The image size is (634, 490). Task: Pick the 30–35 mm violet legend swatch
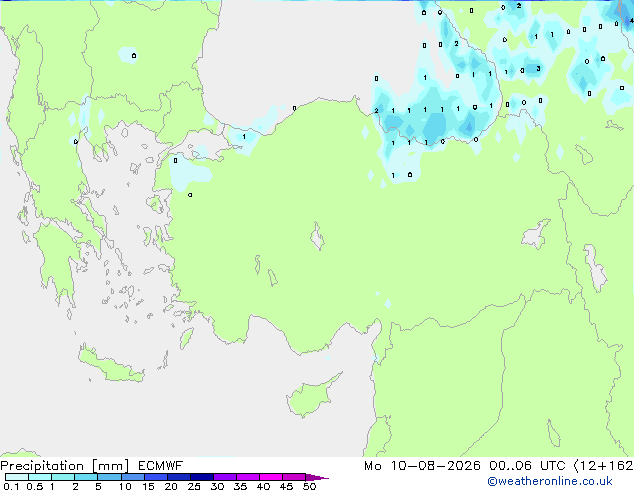(224, 477)
